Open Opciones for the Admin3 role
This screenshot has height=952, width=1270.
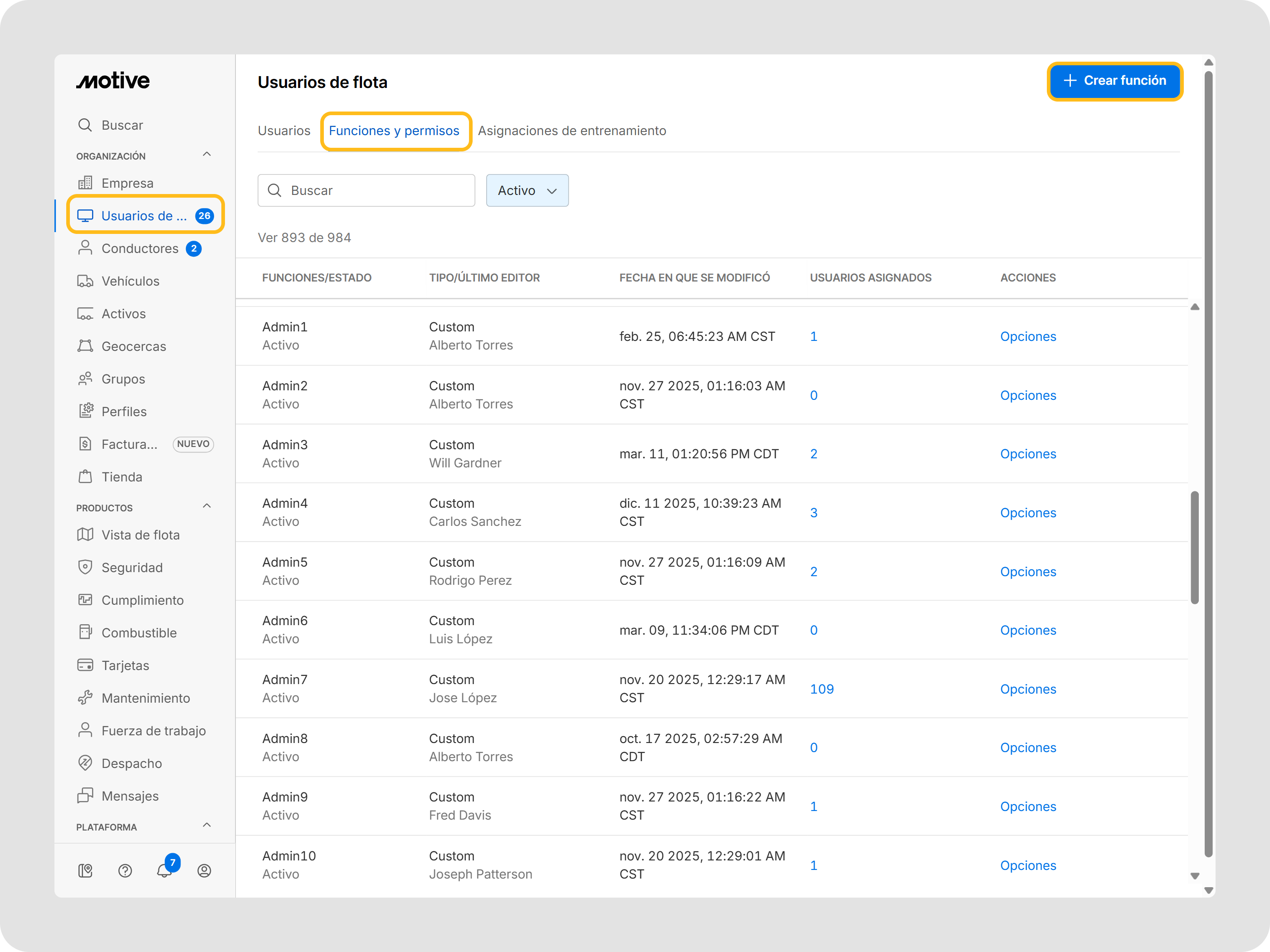(x=1027, y=454)
